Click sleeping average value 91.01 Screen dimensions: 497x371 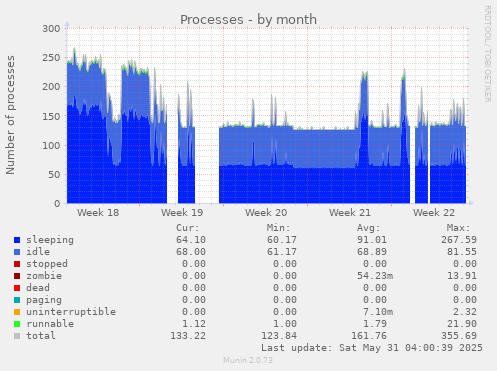point(372,240)
